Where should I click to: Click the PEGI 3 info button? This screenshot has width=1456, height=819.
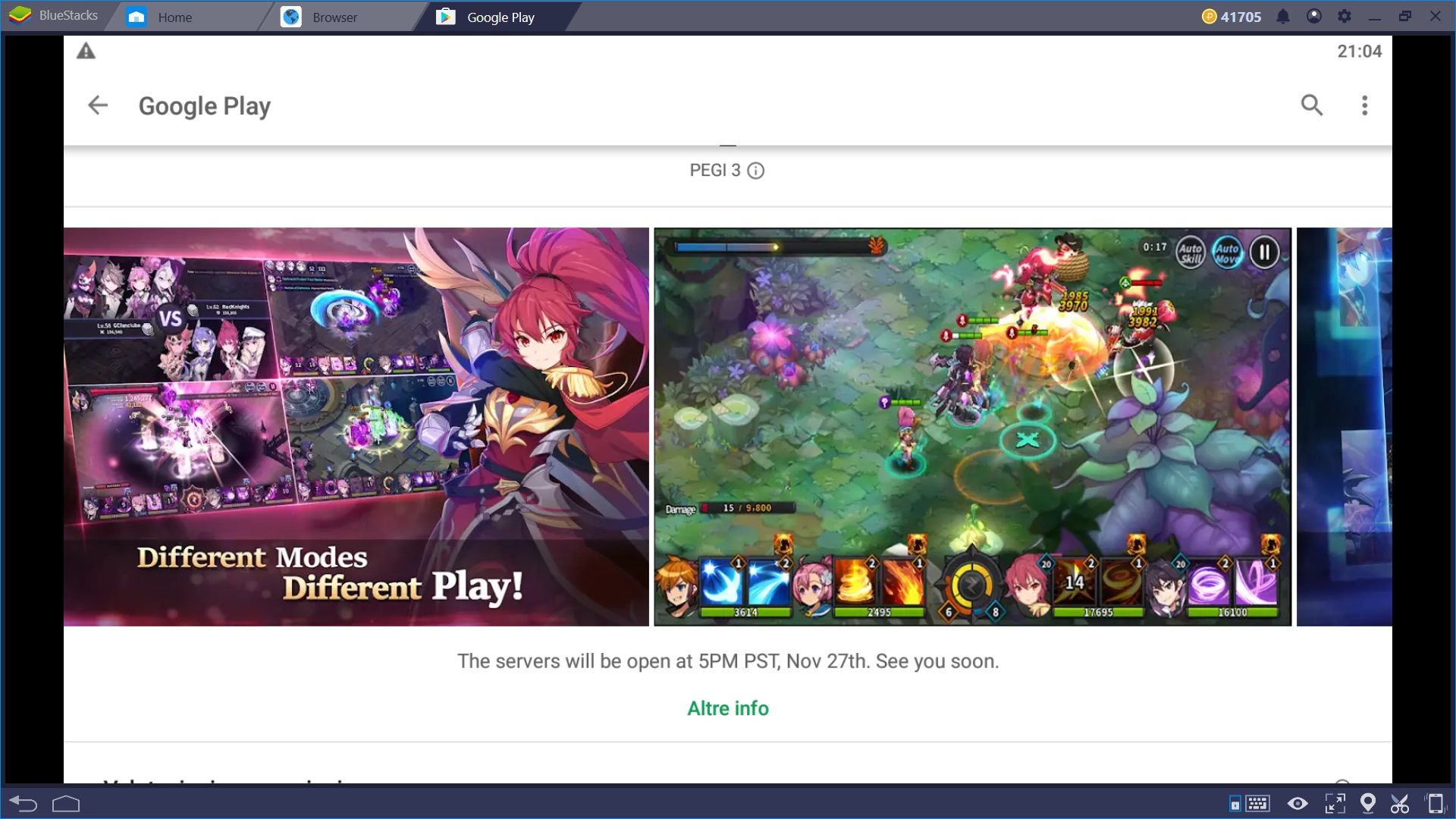click(758, 170)
